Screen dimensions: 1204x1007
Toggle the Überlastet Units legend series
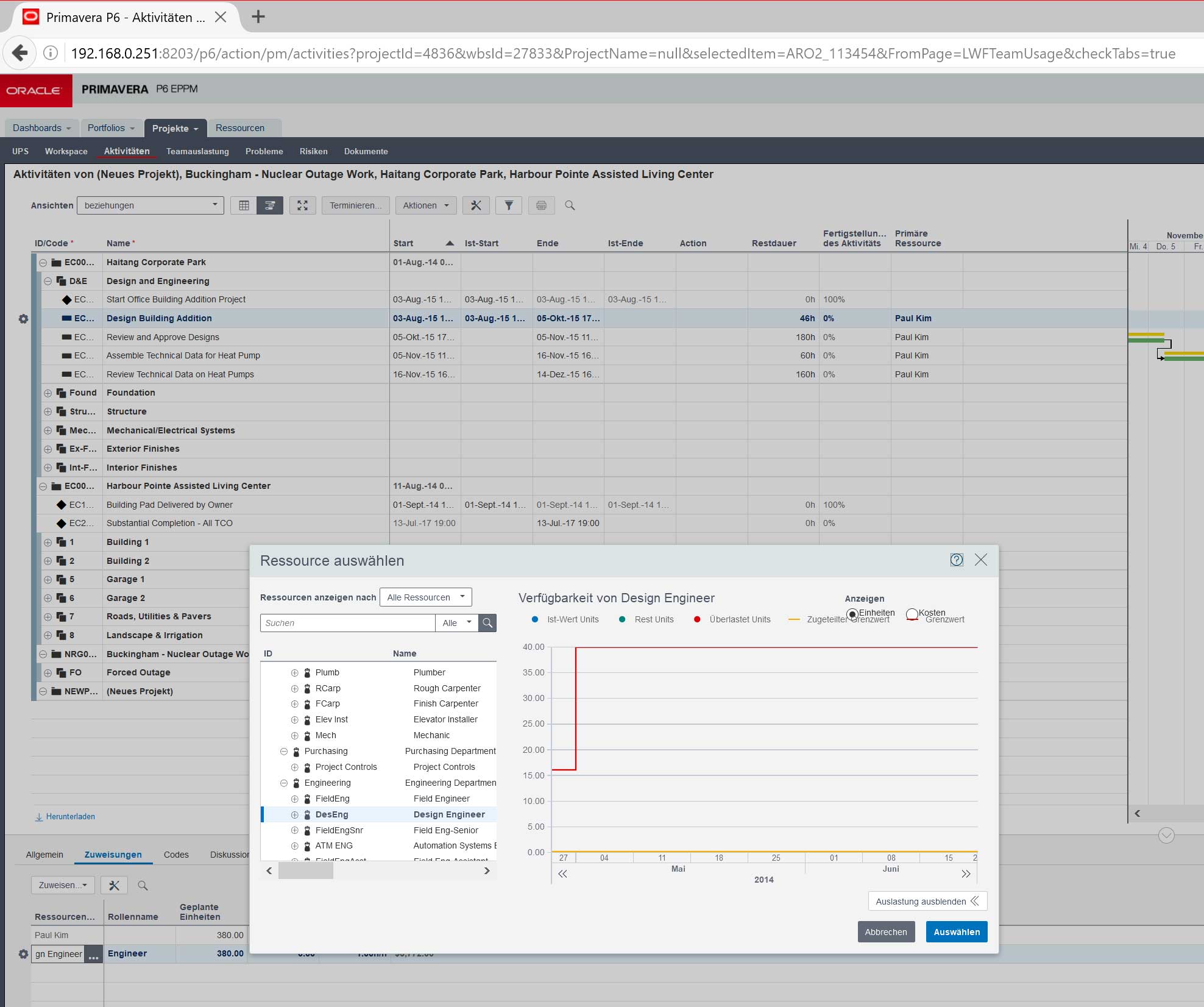[732, 619]
